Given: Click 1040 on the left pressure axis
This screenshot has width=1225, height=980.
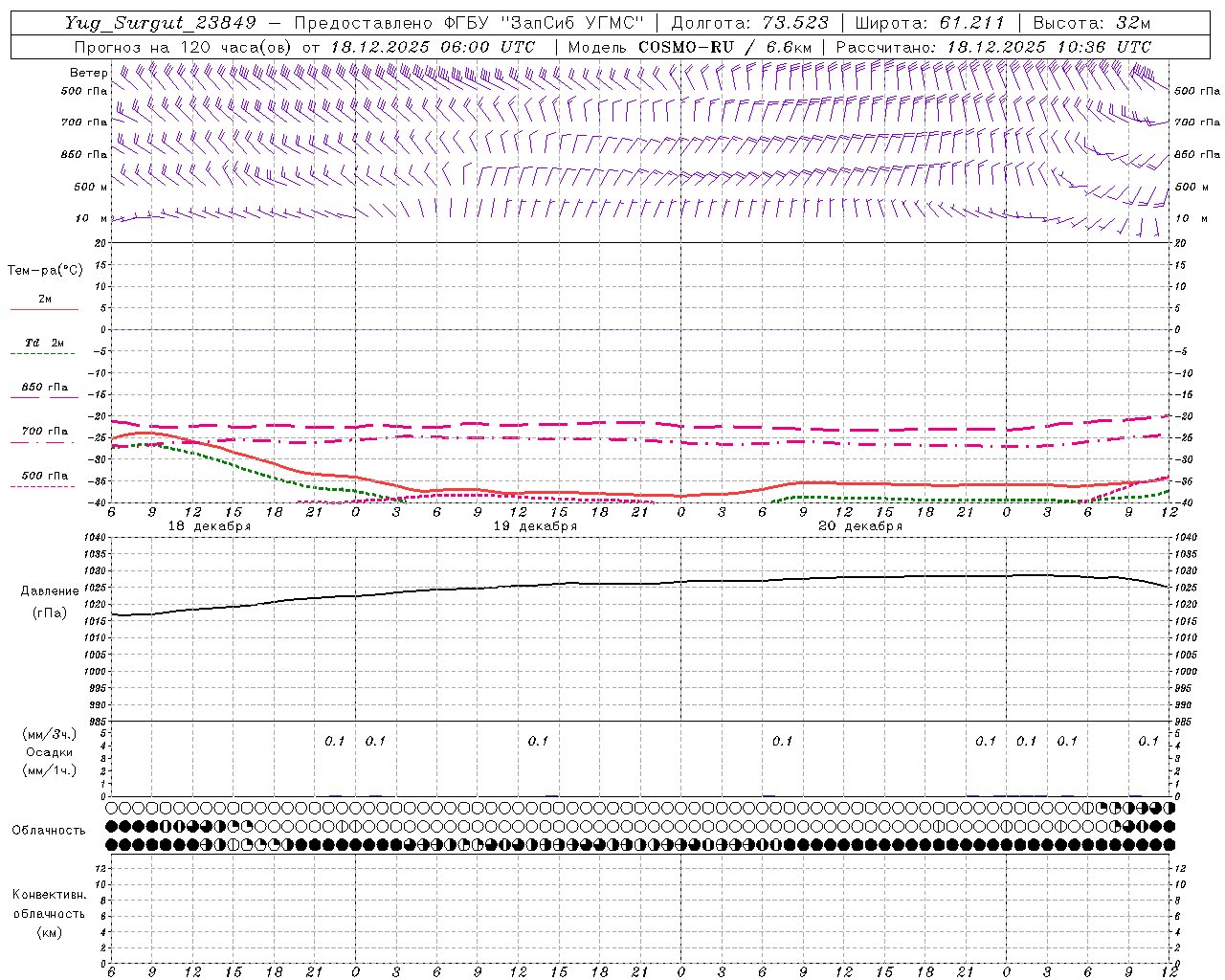Looking at the screenshot, I should [x=94, y=538].
